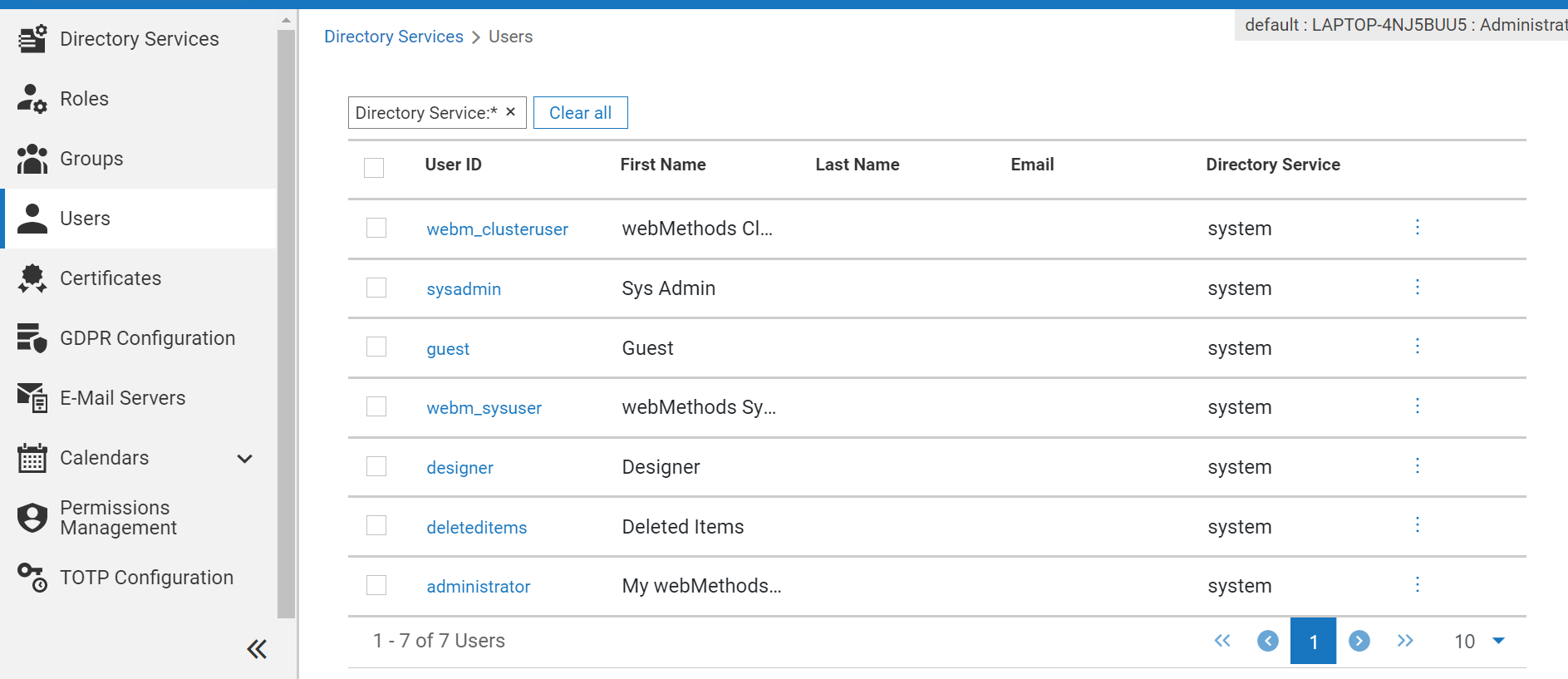This screenshot has width=1568, height=679.
Task: Expand the Calendars menu chevron
Action: point(244,459)
